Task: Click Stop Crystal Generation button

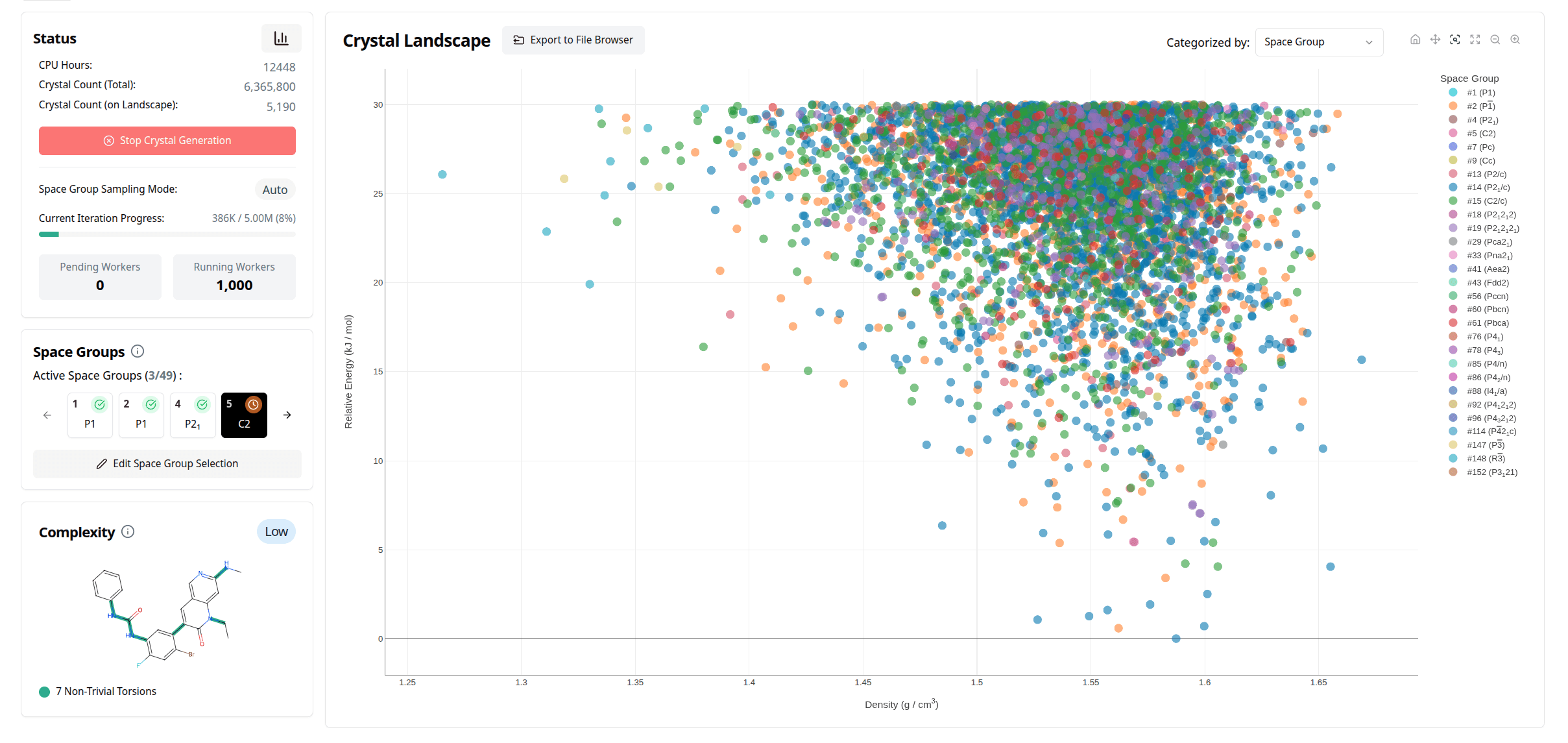Action: [167, 141]
